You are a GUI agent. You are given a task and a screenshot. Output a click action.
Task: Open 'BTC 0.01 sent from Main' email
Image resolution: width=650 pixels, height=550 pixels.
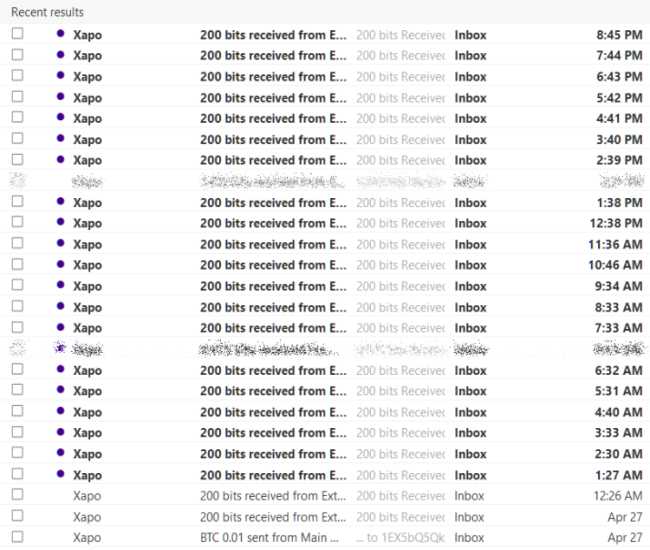[269, 538]
